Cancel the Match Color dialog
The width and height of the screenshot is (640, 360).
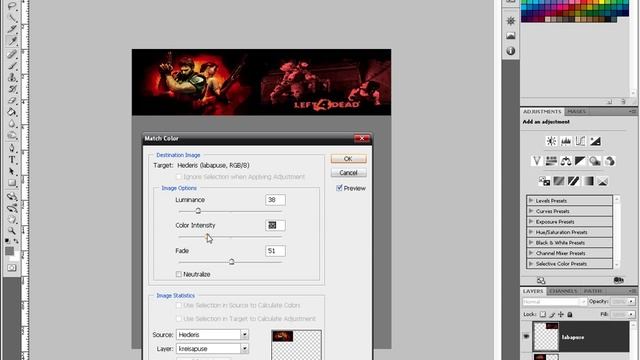tap(349, 173)
